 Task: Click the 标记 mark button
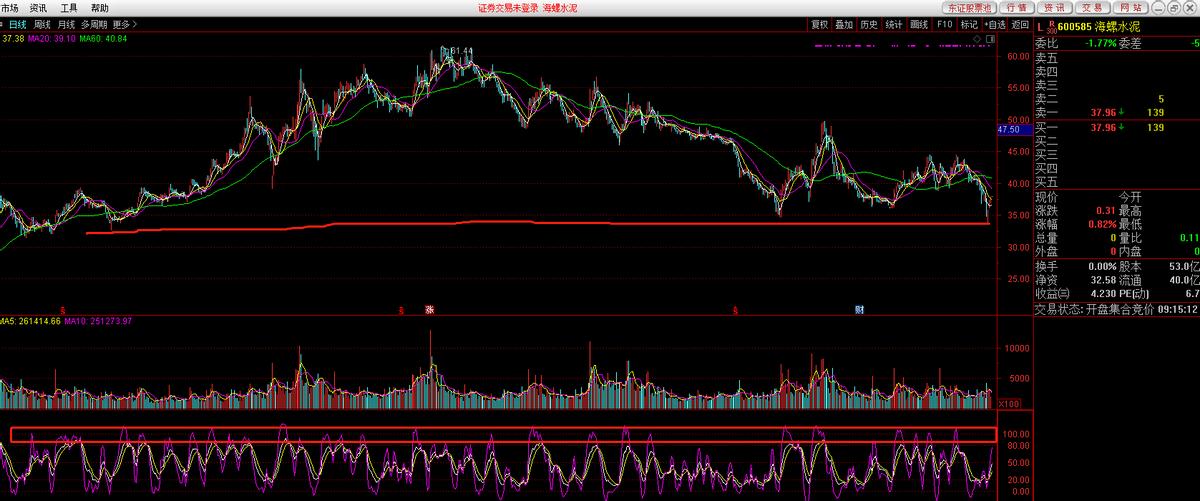point(969,24)
